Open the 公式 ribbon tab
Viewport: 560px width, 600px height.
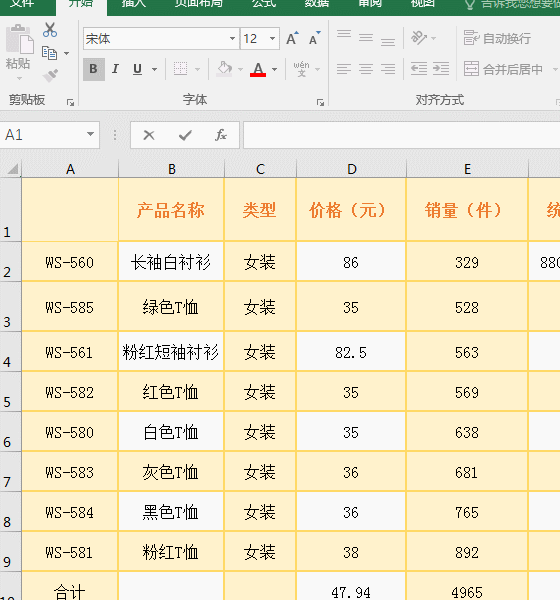264,4
